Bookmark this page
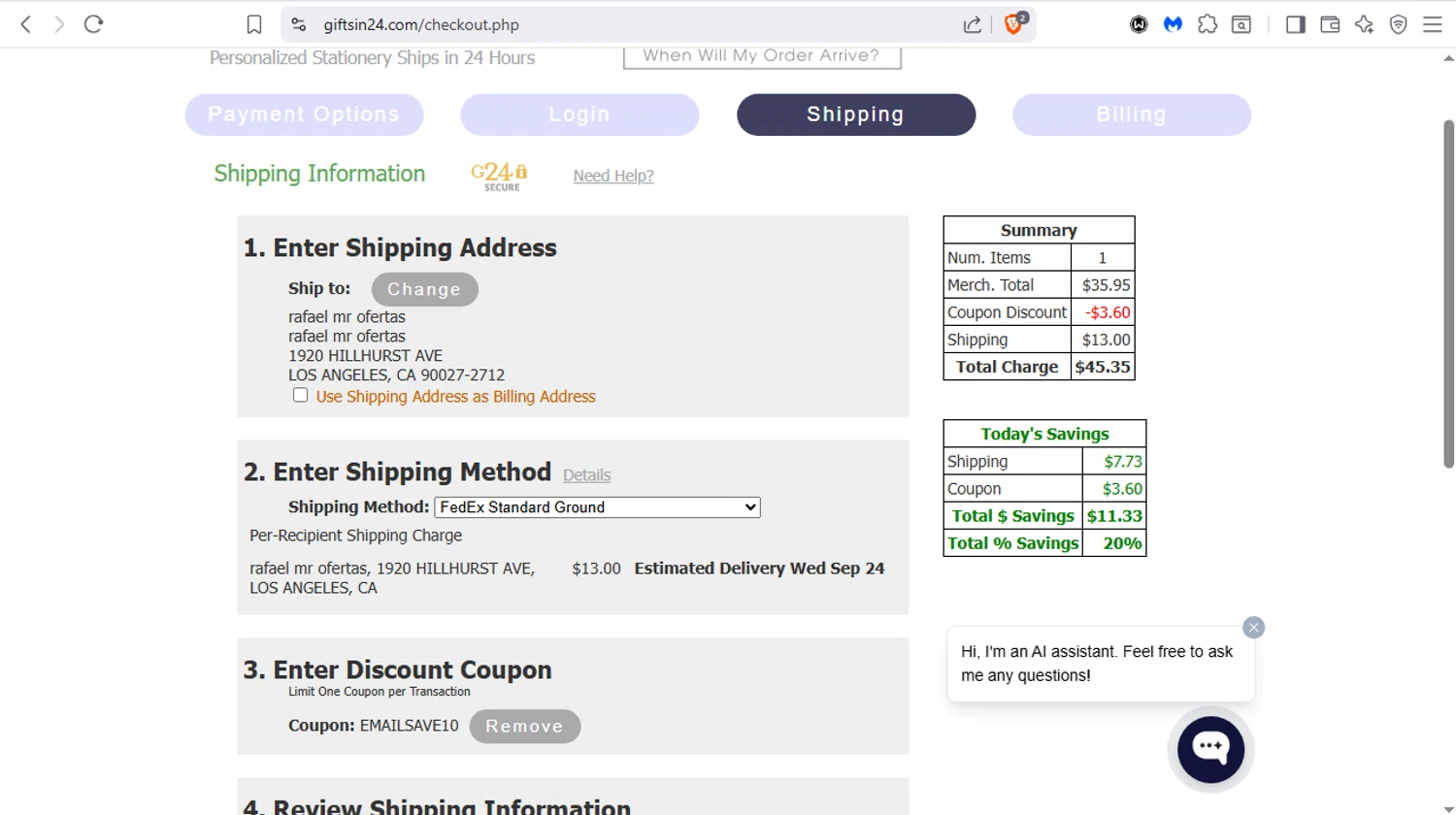This screenshot has height=815, width=1456. pyautogui.click(x=254, y=24)
